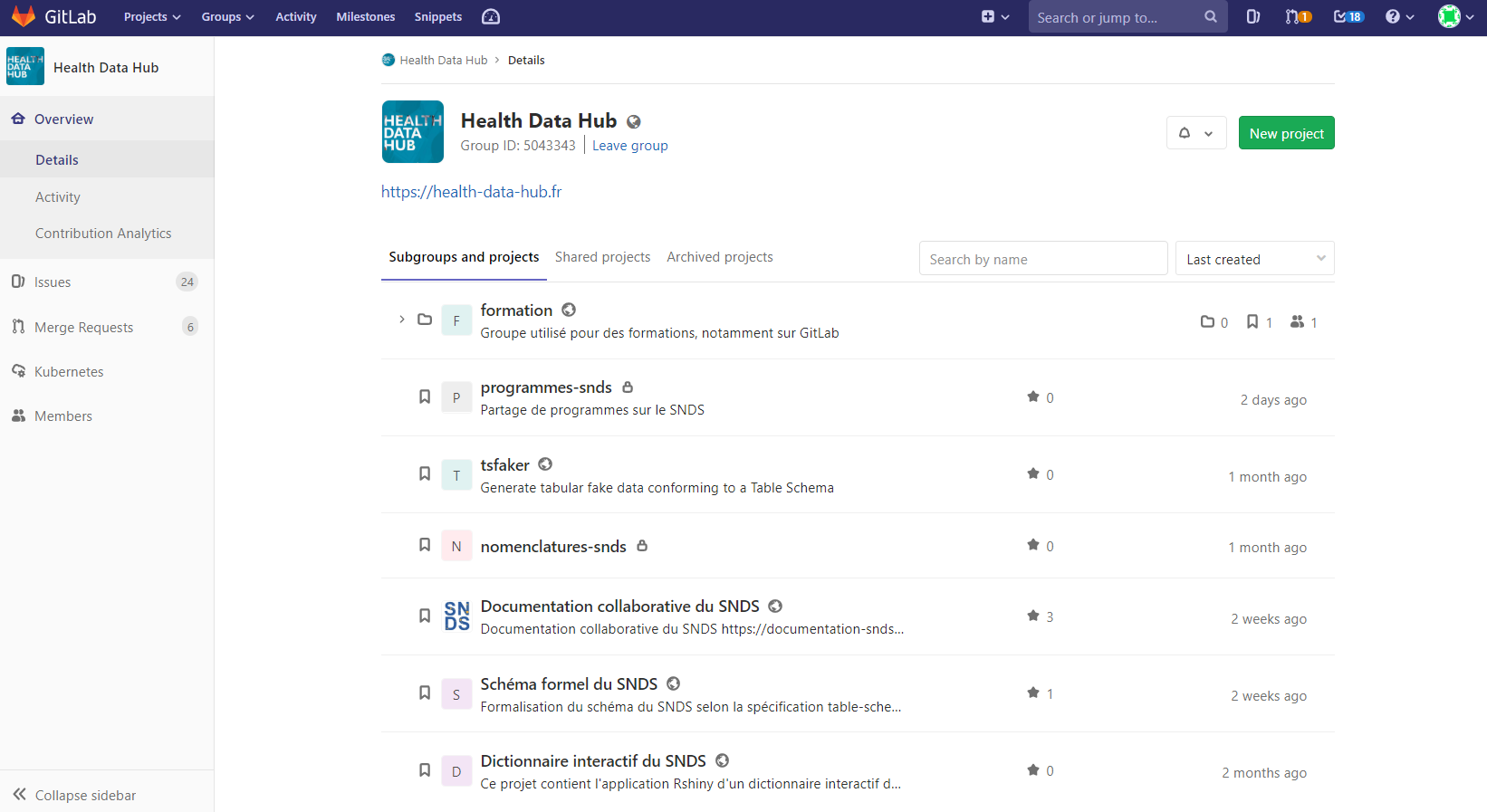Open the Projects dropdown menu
This screenshot has height=812, width=1487.
tap(152, 17)
